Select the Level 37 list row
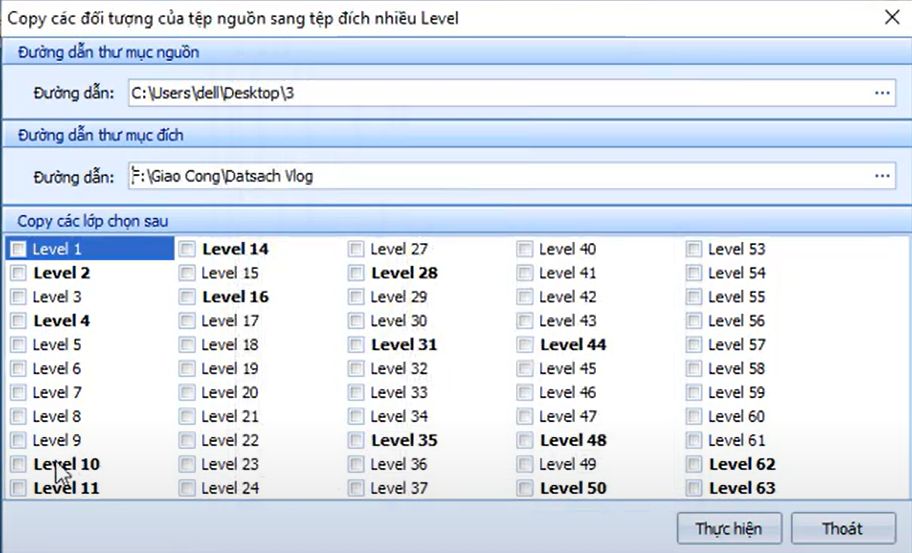 click(428, 488)
